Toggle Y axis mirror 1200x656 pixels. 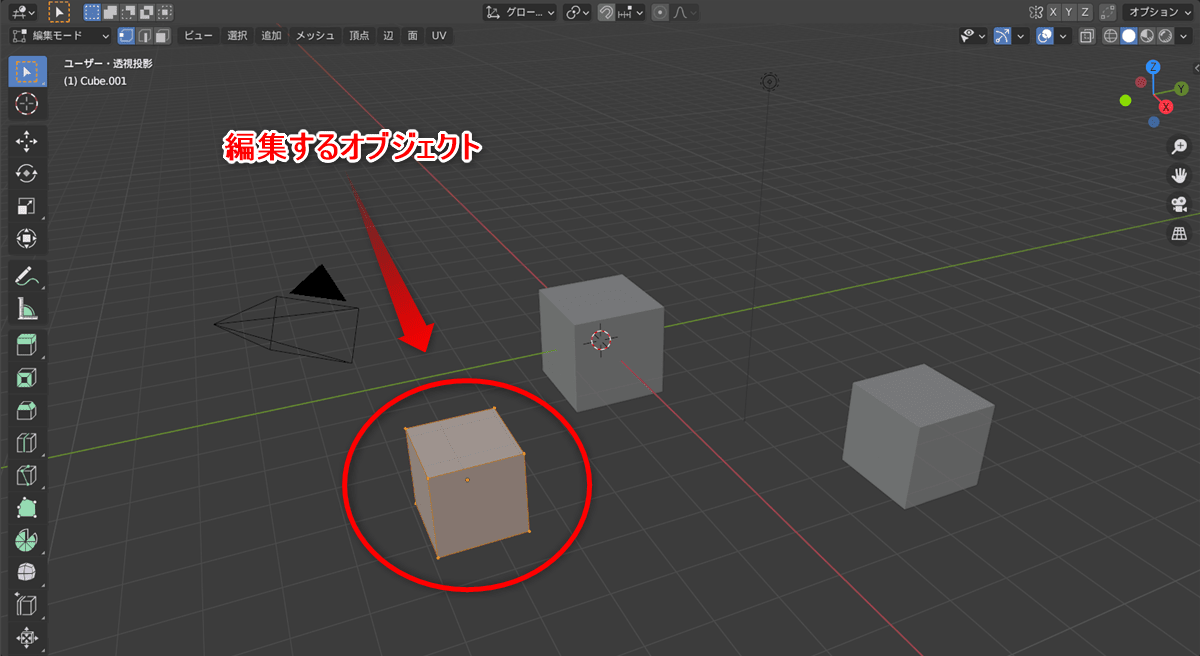tap(1069, 12)
